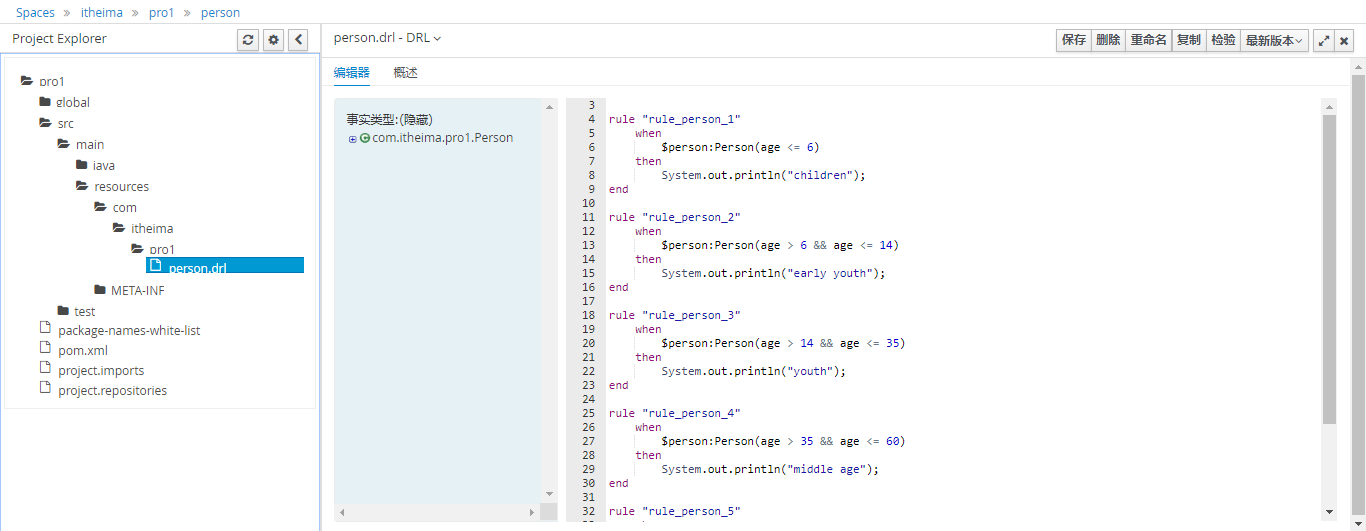Collapse the resources folder in tree

[82, 186]
